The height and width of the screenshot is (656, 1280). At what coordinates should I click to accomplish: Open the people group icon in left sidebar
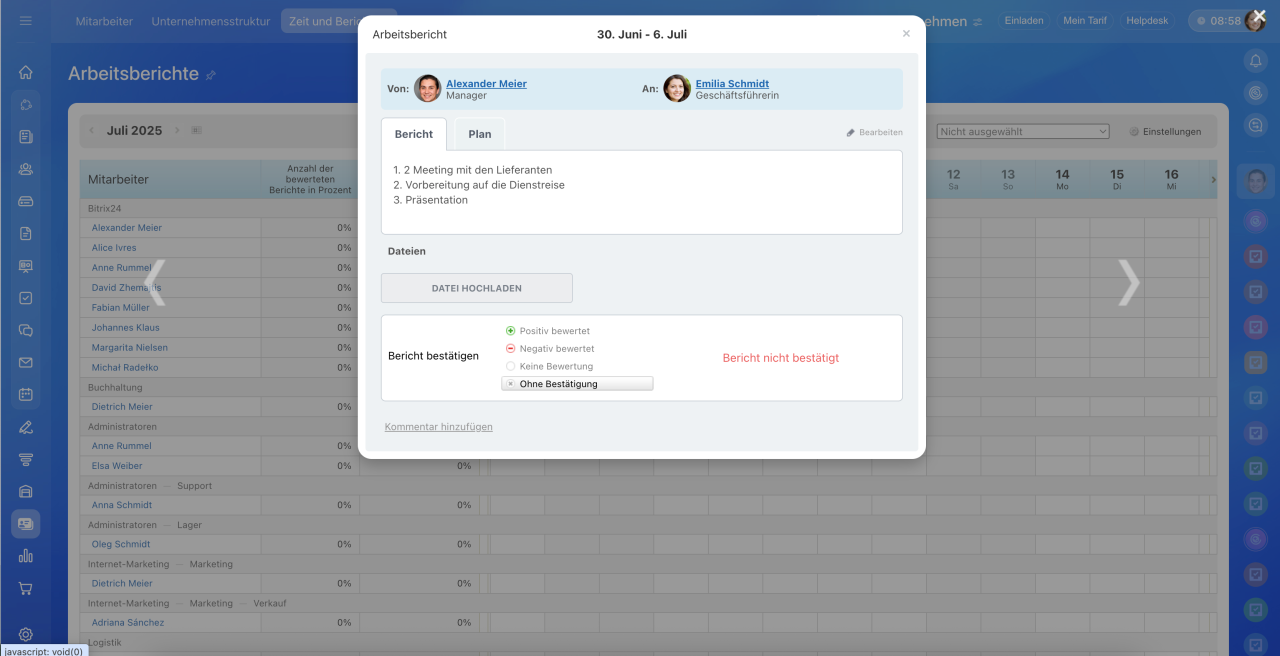pyautogui.click(x=26, y=169)
